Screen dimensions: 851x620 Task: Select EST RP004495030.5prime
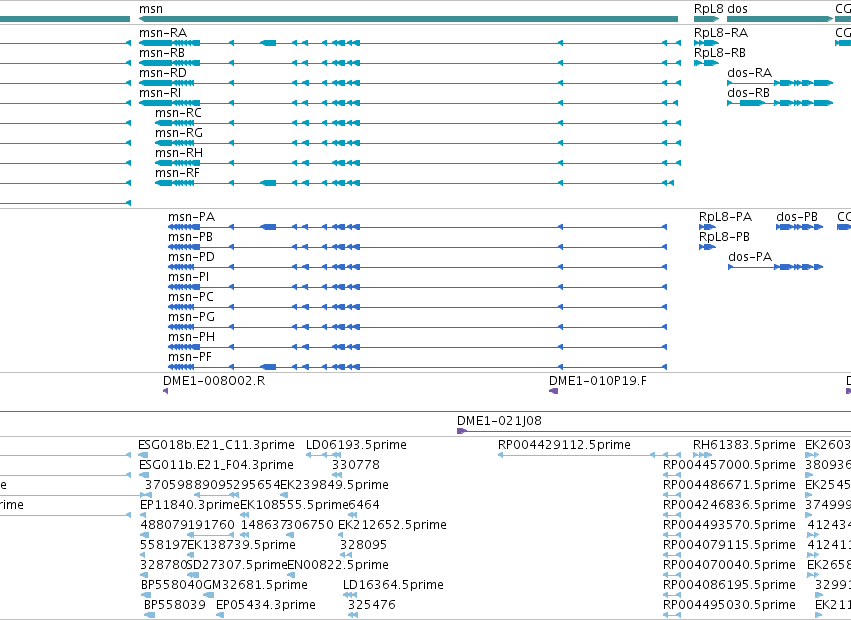(729, 605)
